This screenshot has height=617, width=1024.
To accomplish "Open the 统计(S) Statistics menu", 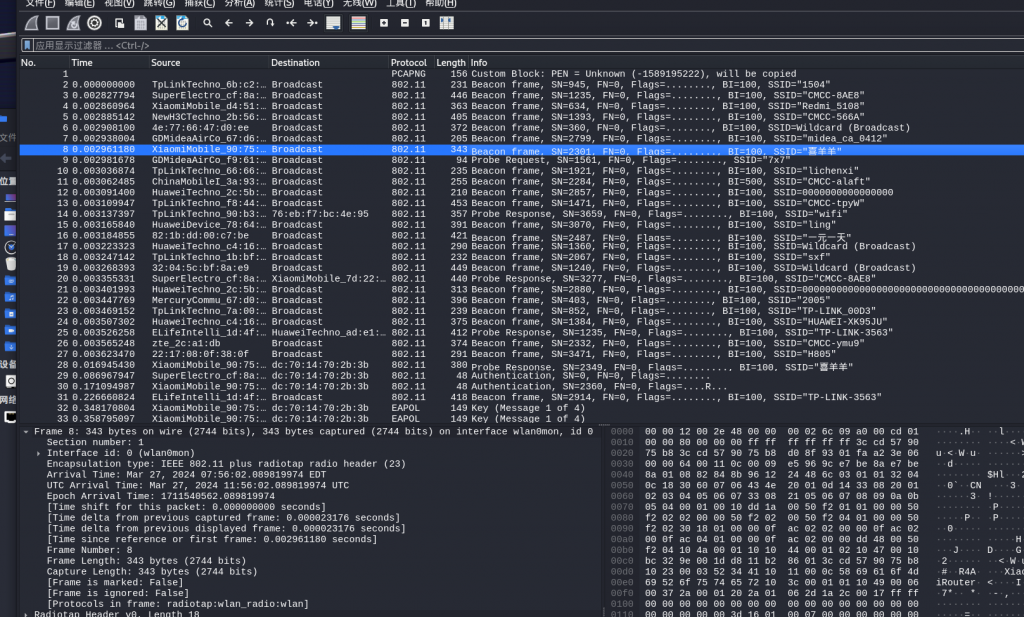I will click(280, 3).
